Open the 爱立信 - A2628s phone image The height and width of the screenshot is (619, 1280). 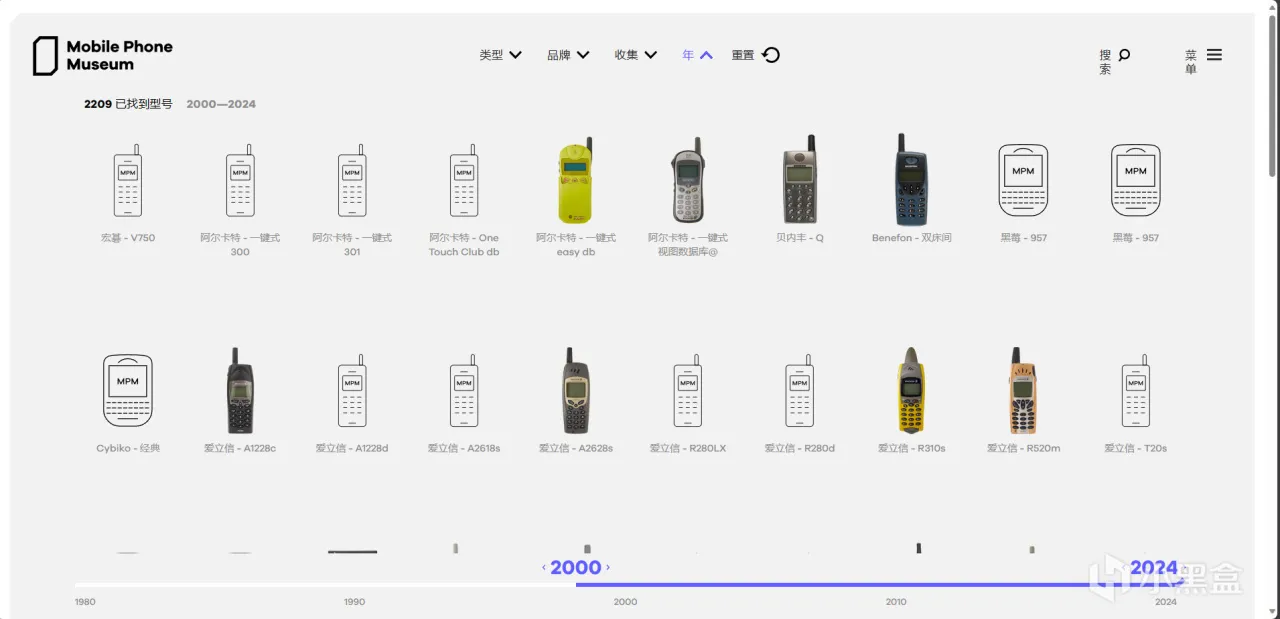(x=576, y=391)
